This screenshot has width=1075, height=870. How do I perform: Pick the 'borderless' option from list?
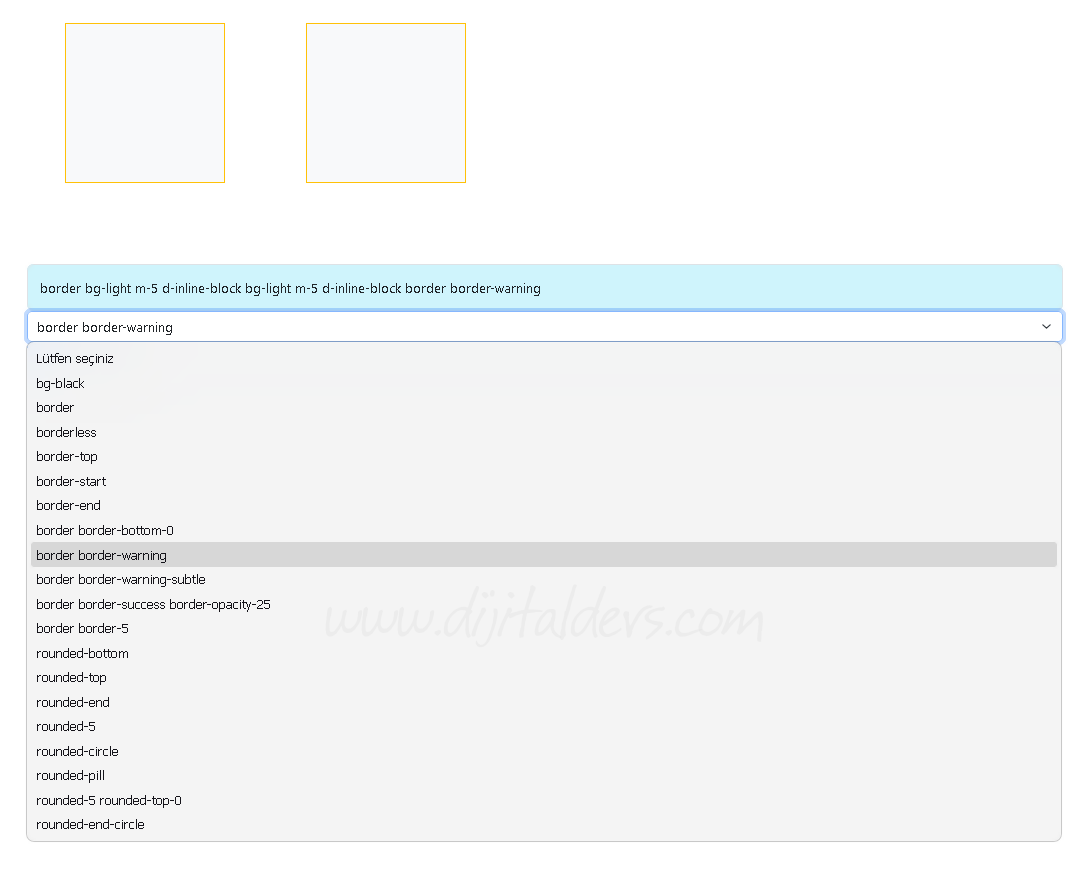point(67,432)
